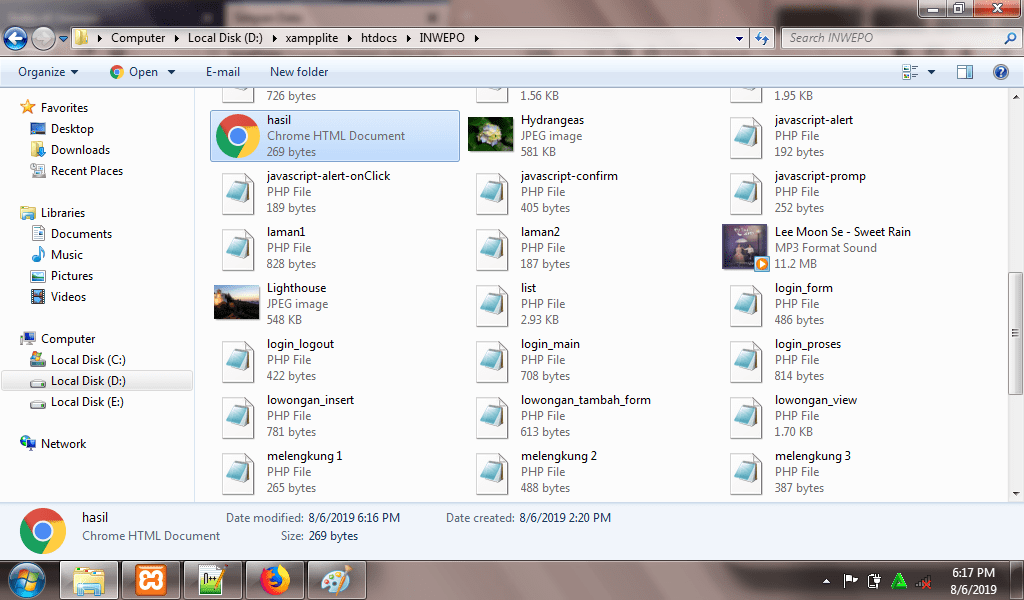
Task: Open Firefox from the taskbar
Action: [274, 580]
